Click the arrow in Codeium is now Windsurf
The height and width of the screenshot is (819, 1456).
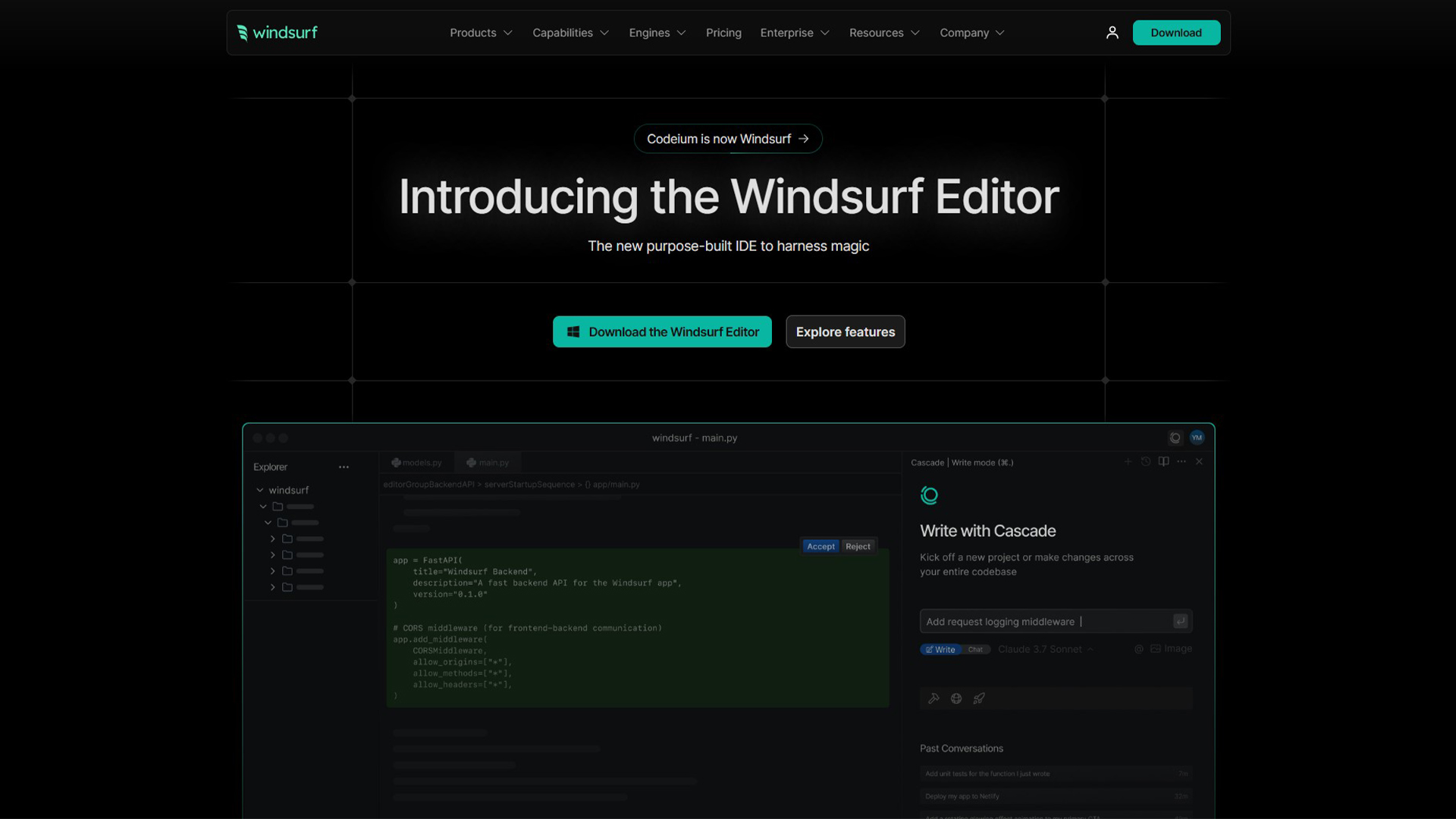[x=804, y=139]
